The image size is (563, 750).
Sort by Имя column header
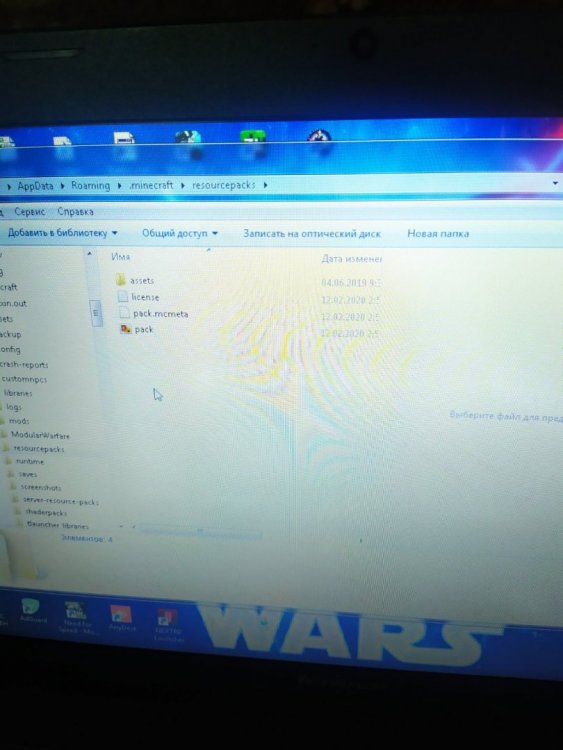coord(121,257)
